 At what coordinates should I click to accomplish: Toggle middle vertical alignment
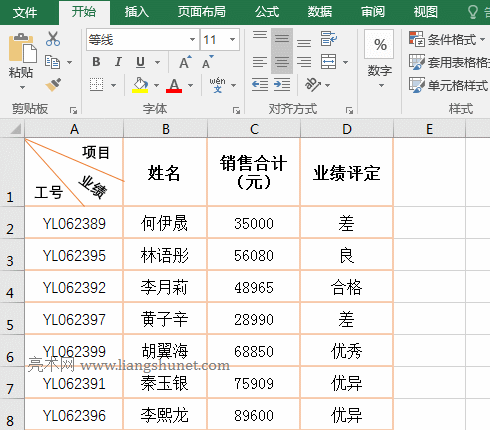click(x=282, y=39)
